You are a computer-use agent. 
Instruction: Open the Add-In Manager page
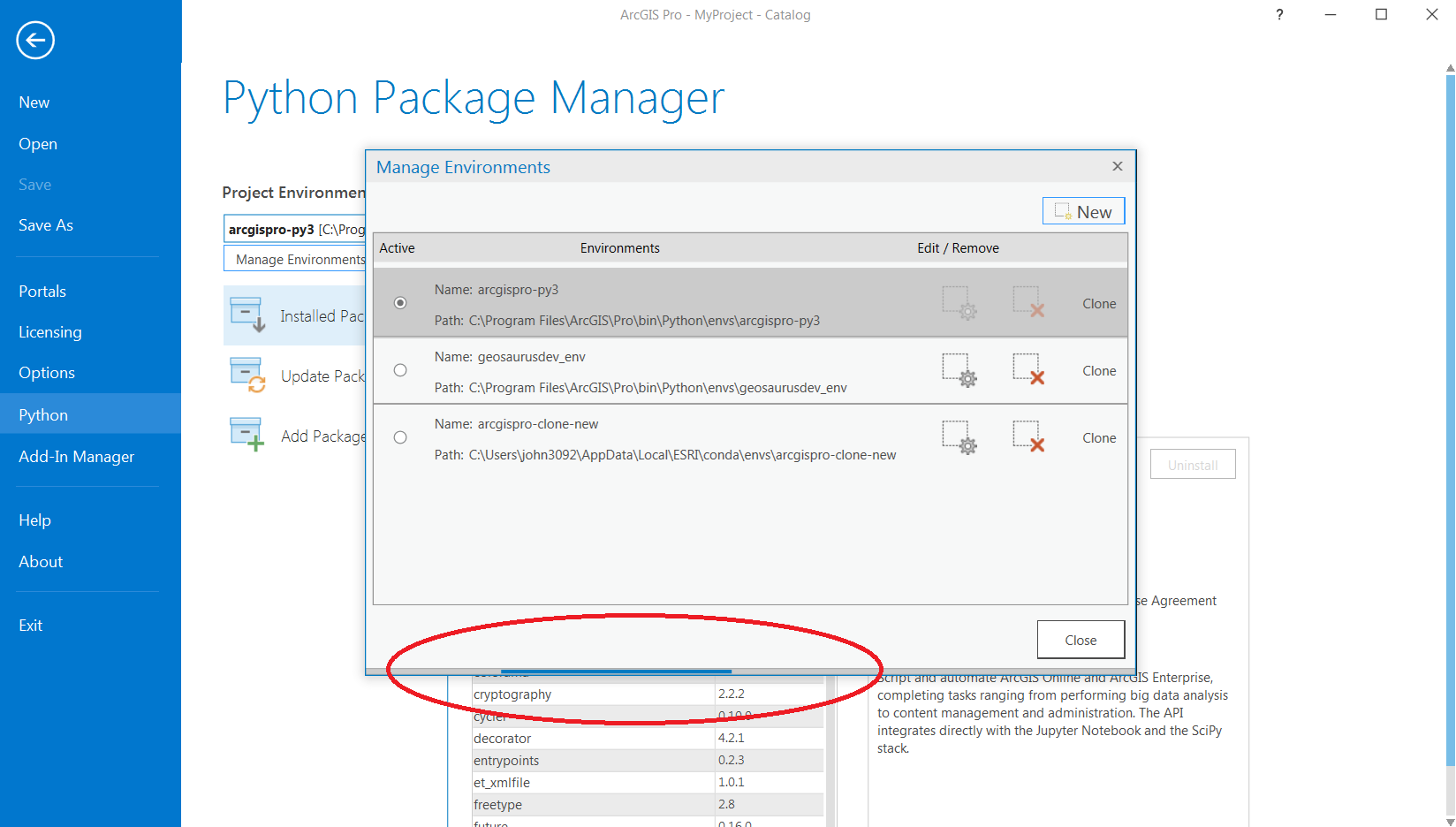[77, 457]
